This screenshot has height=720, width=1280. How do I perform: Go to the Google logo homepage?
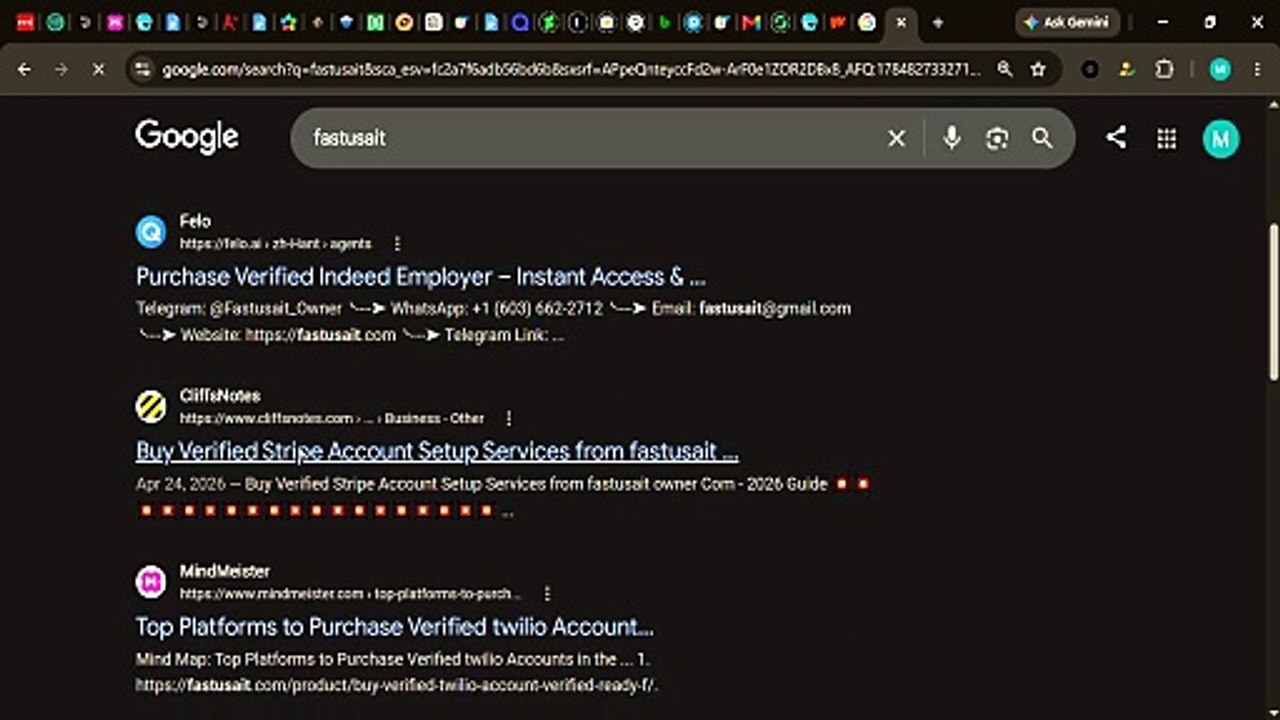[187, 137]
